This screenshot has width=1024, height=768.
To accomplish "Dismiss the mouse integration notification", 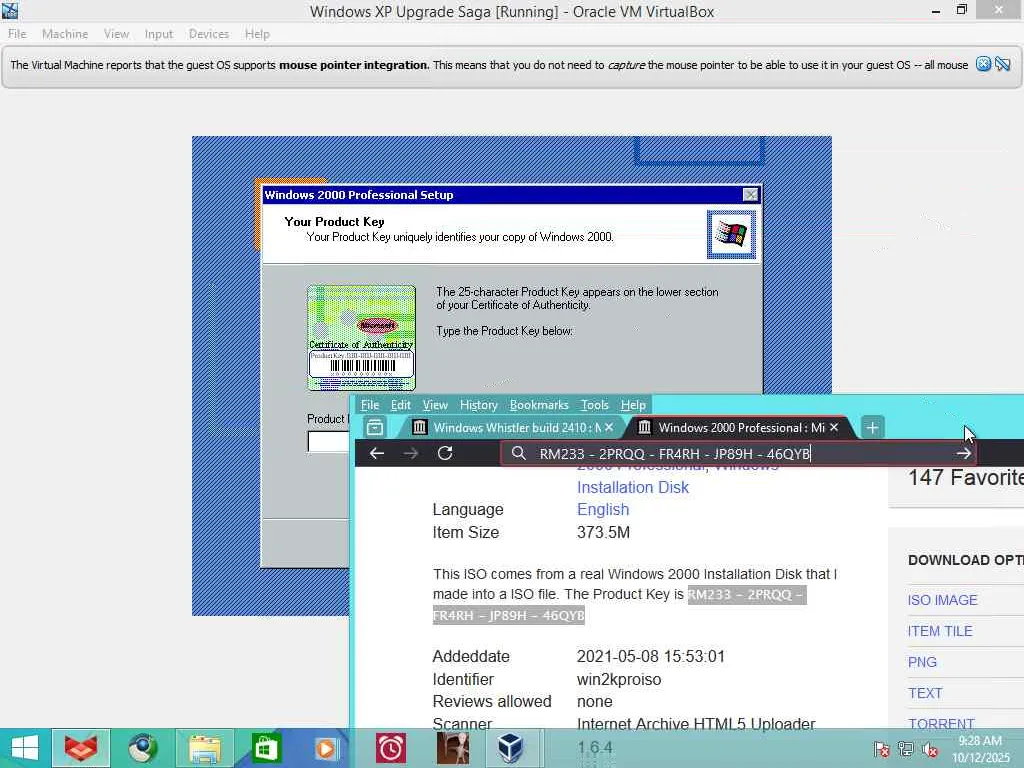I will tap(983, 64).
